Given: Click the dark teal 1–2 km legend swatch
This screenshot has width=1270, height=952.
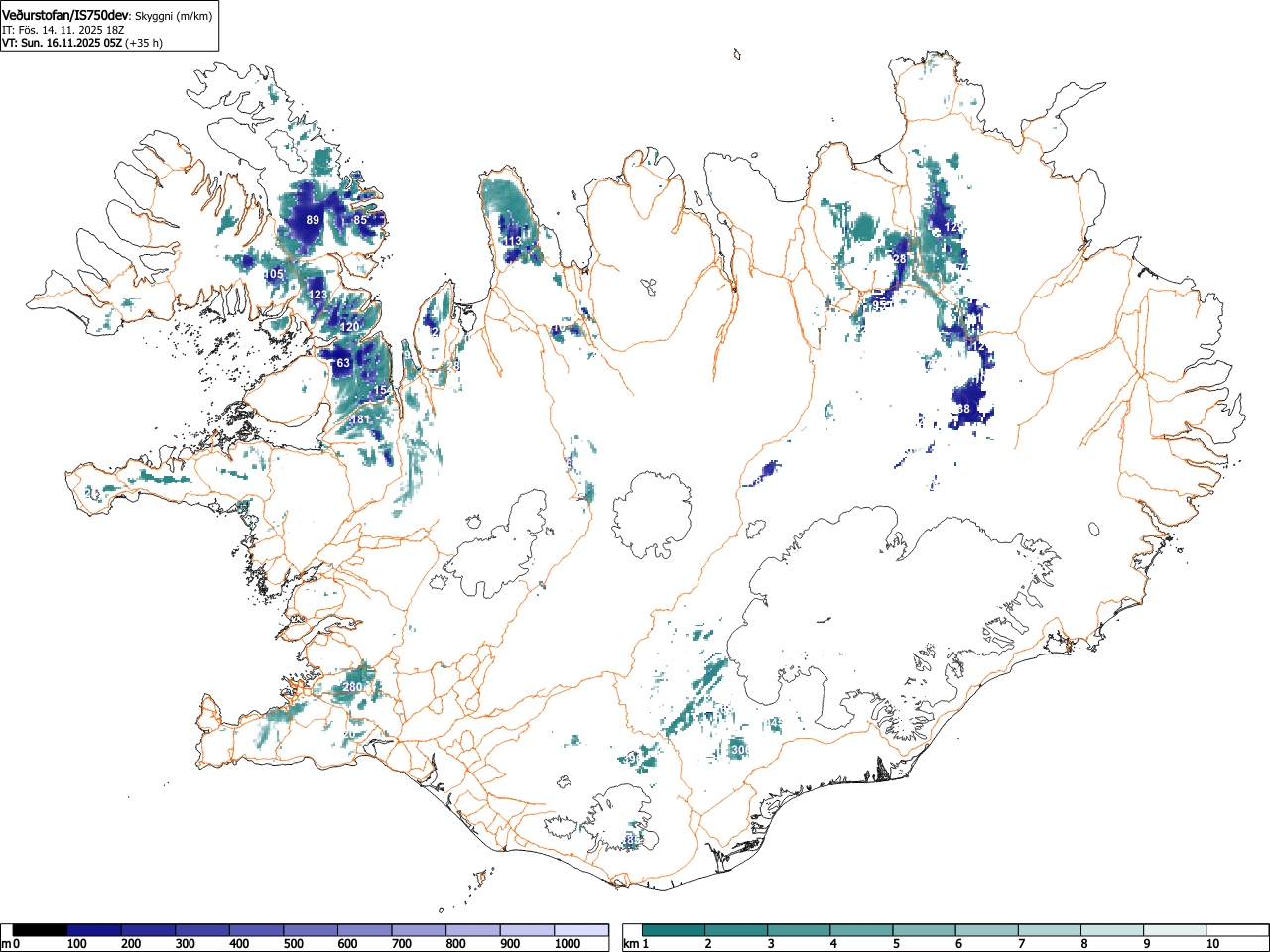Looking at the screenshot, I should click(x=674, y=930).
